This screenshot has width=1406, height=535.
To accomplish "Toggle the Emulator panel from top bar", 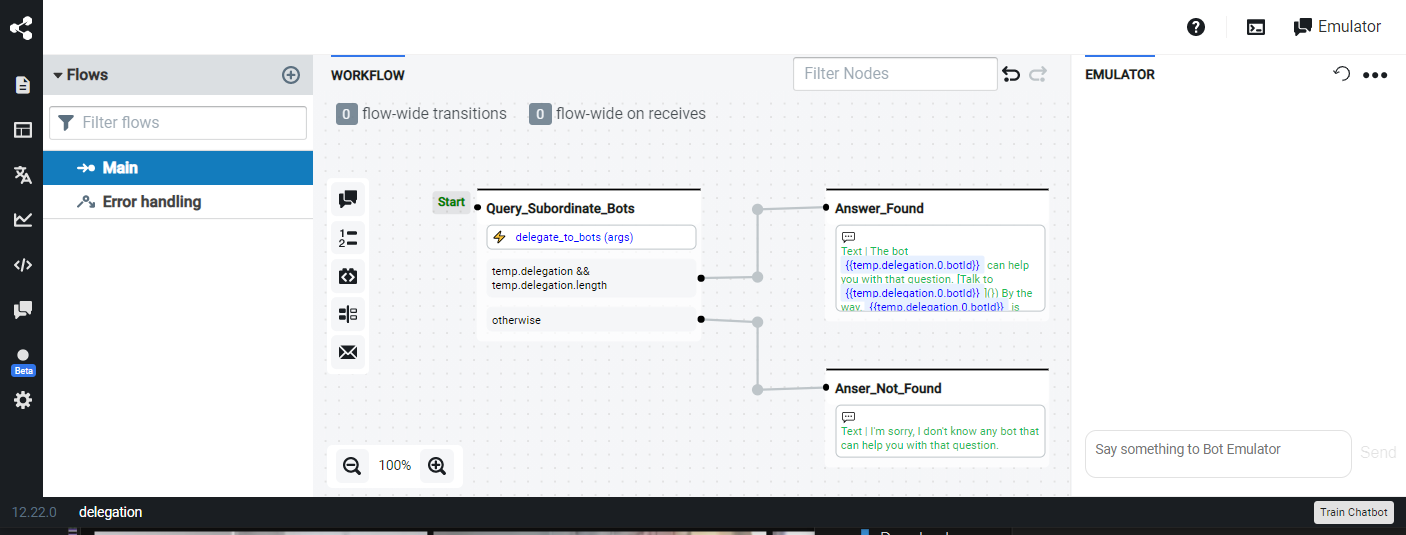I will coord(1337,27).
